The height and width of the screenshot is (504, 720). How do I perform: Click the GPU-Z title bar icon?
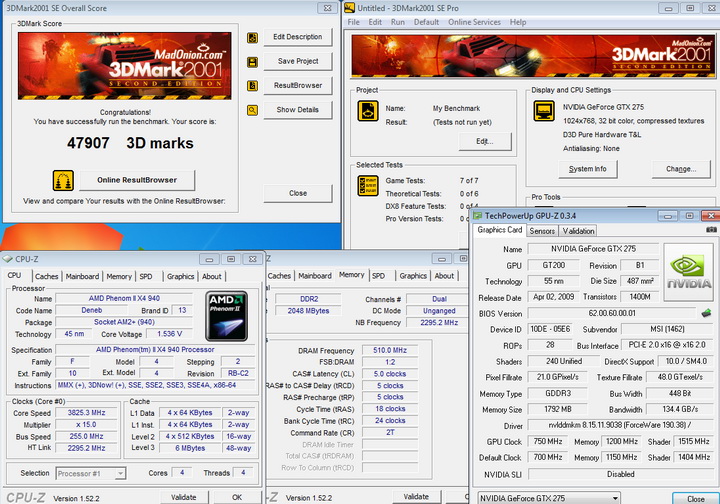coord(478,216)
